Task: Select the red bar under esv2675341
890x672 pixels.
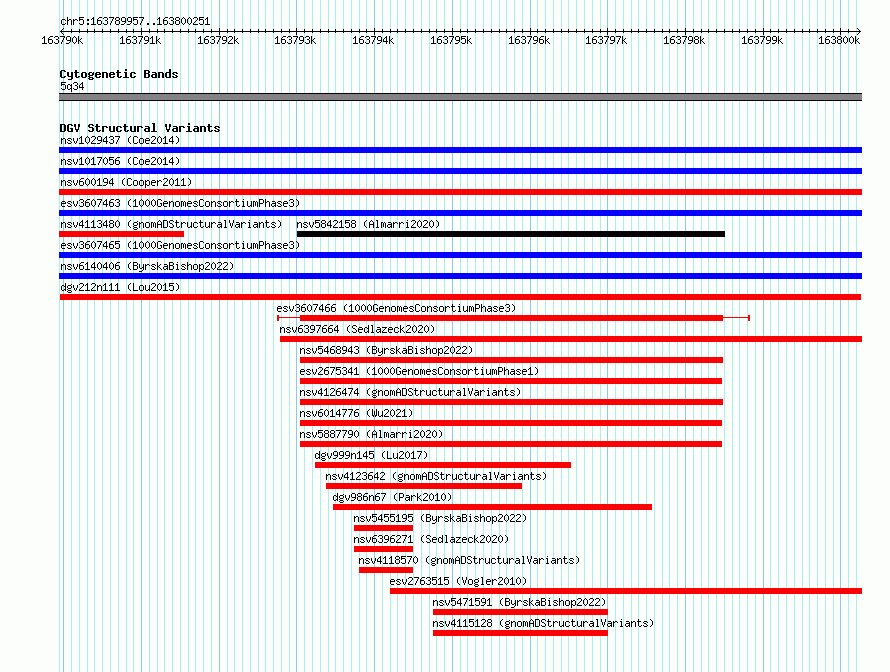Action: [510, 381]
